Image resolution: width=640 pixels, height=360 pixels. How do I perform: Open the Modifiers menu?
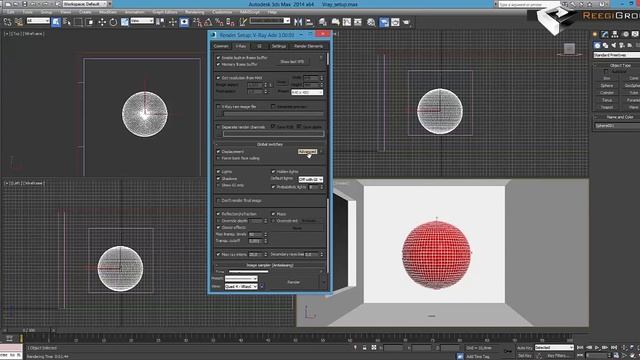[108, 12]
